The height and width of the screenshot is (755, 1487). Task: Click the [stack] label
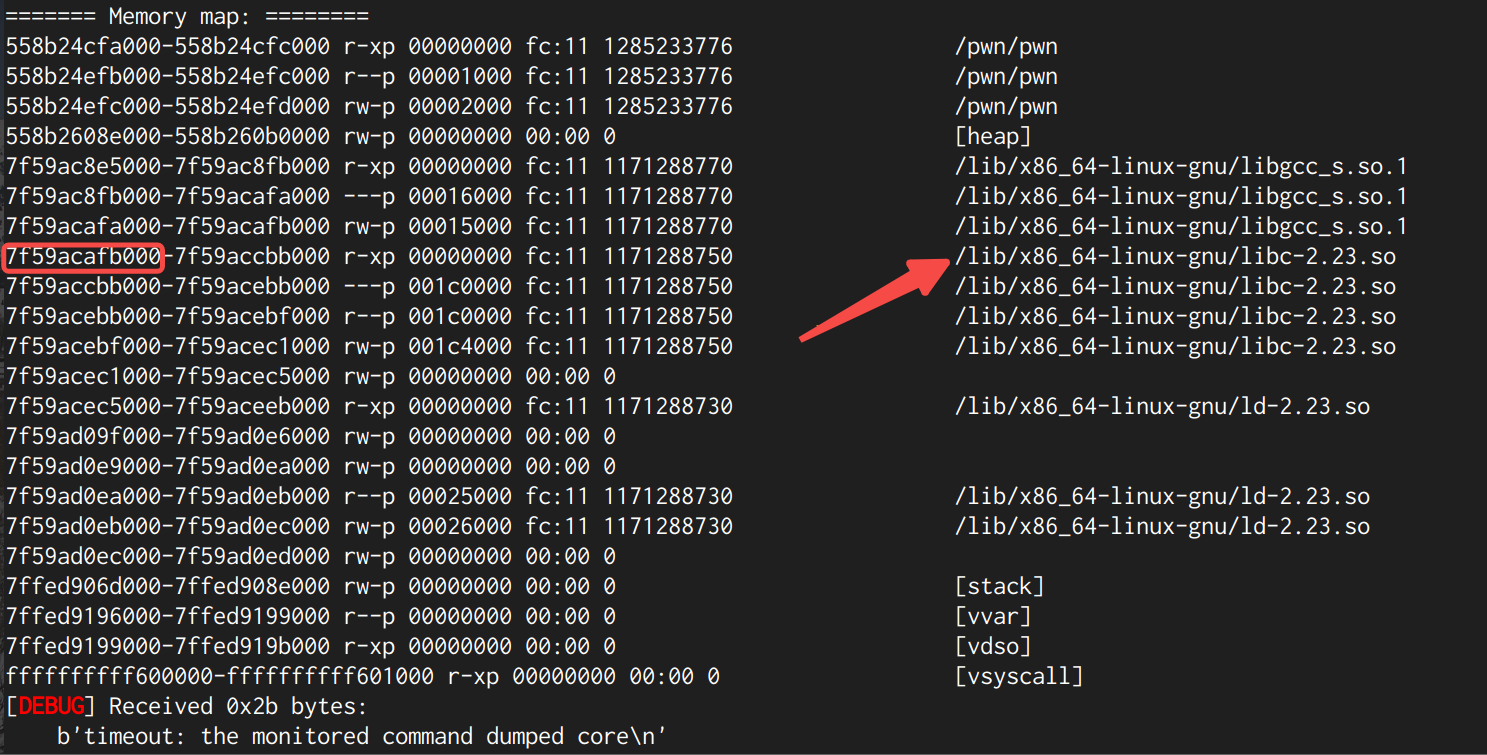click(999, 586)
